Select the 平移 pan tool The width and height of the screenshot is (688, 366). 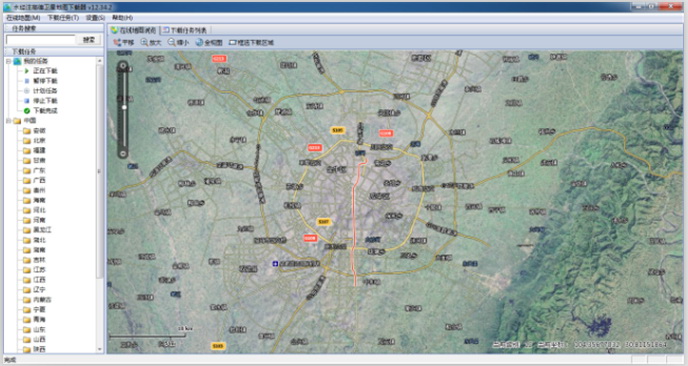click(x=124, y=43)
